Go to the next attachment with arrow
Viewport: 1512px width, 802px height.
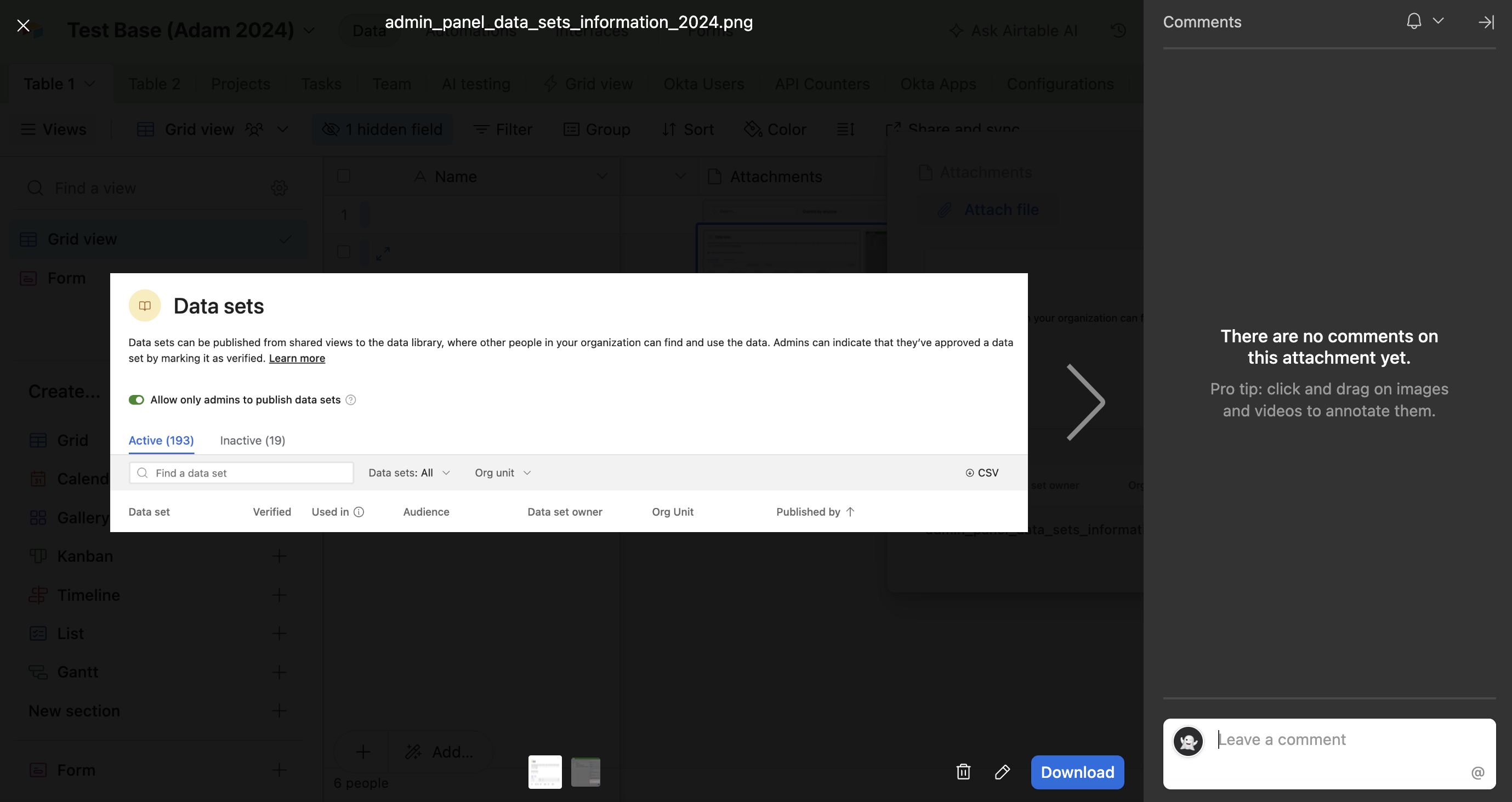pos(1085,402)
